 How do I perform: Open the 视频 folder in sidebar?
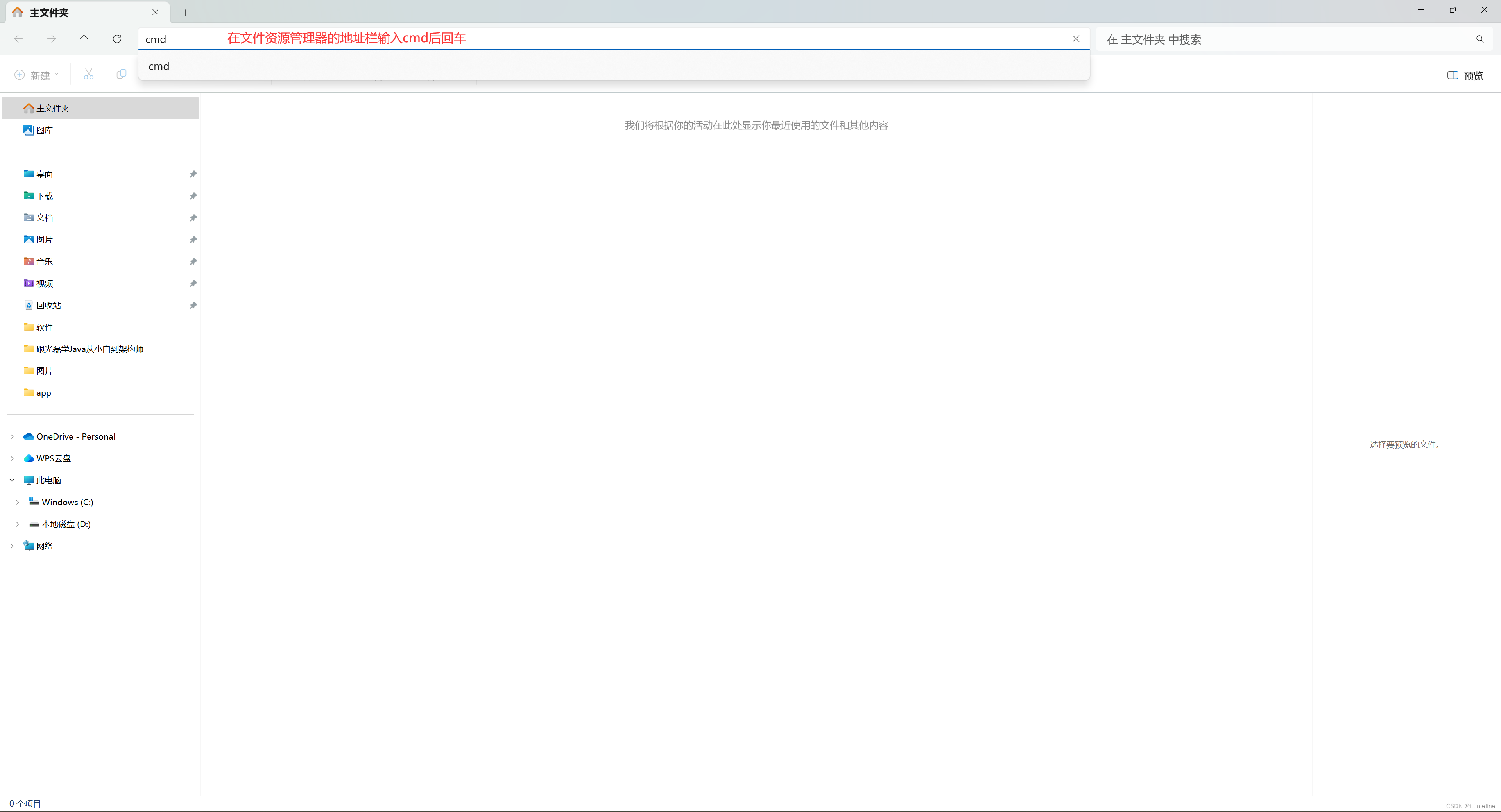(100, 284)
